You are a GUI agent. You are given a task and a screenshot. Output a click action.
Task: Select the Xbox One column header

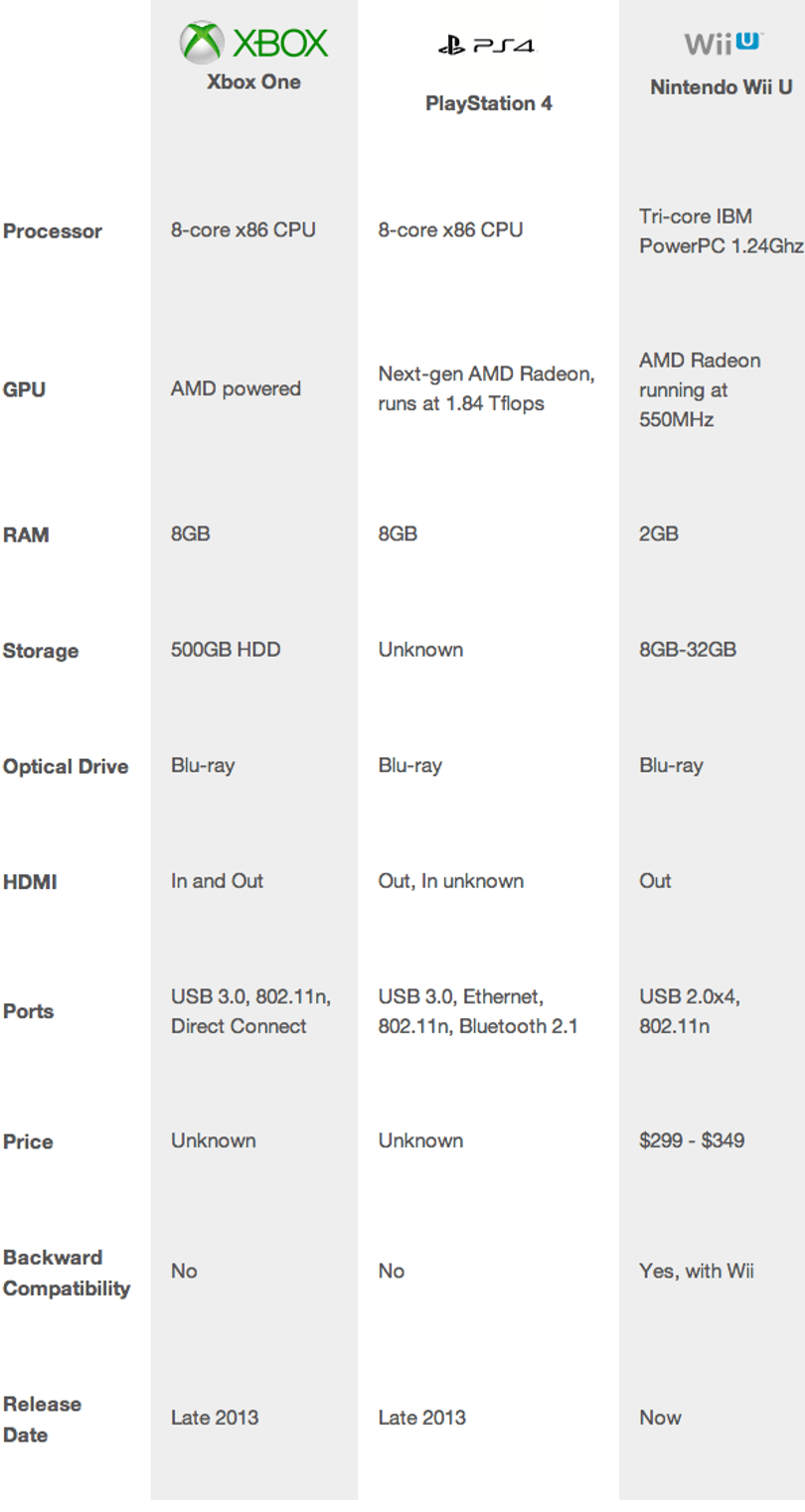click(253, 82)
